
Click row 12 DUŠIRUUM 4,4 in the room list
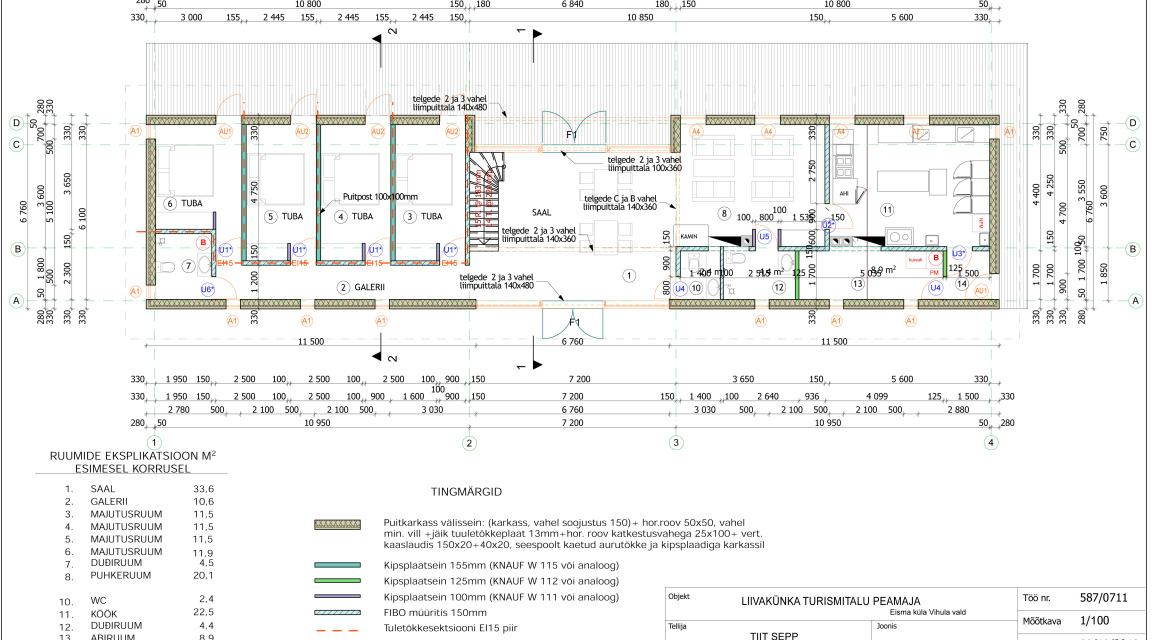[137, 625]
